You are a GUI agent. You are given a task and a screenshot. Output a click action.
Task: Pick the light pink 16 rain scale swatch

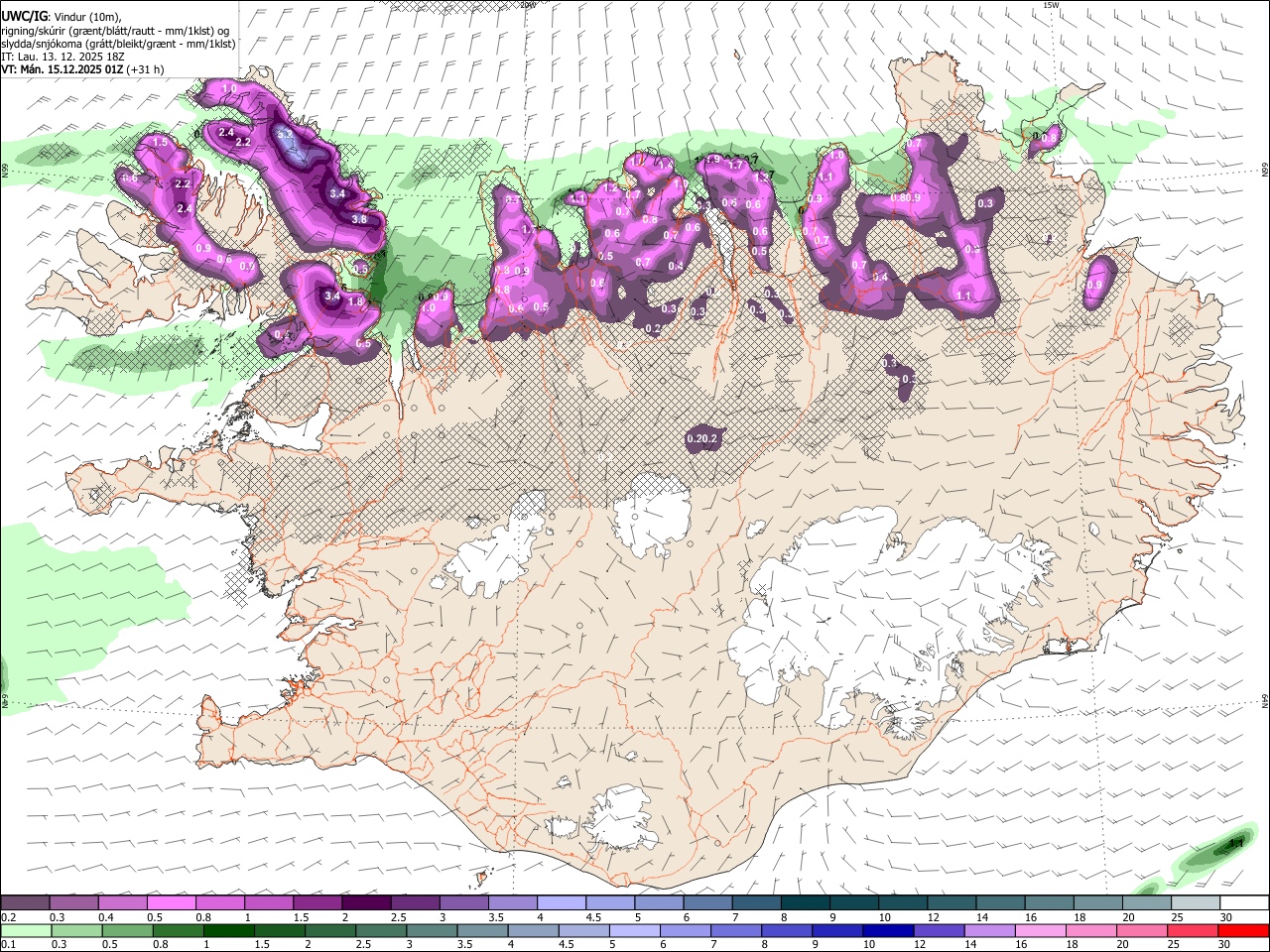coord(1041,931)
